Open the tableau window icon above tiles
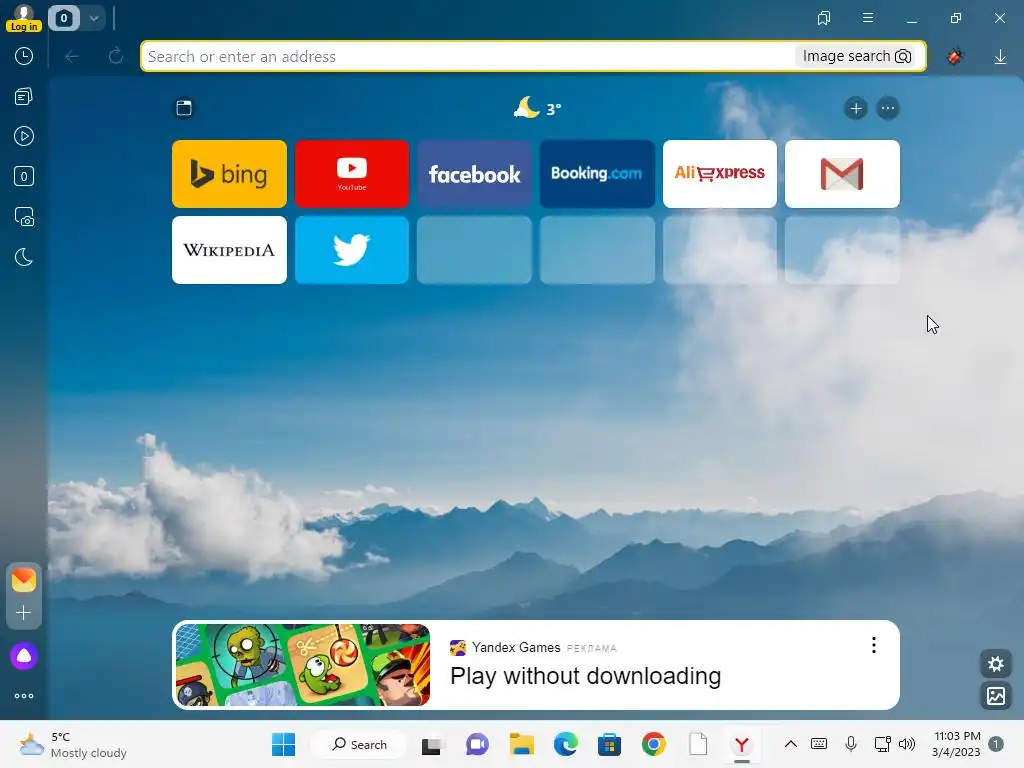This screenshot has height=768, width=1024. pyautogui.click(x=184, y=108)
